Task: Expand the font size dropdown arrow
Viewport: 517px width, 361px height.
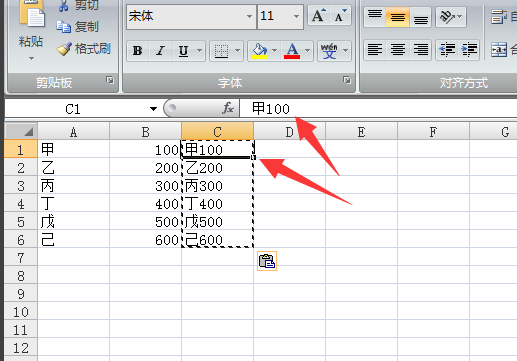Action: [x=296, y=16]
